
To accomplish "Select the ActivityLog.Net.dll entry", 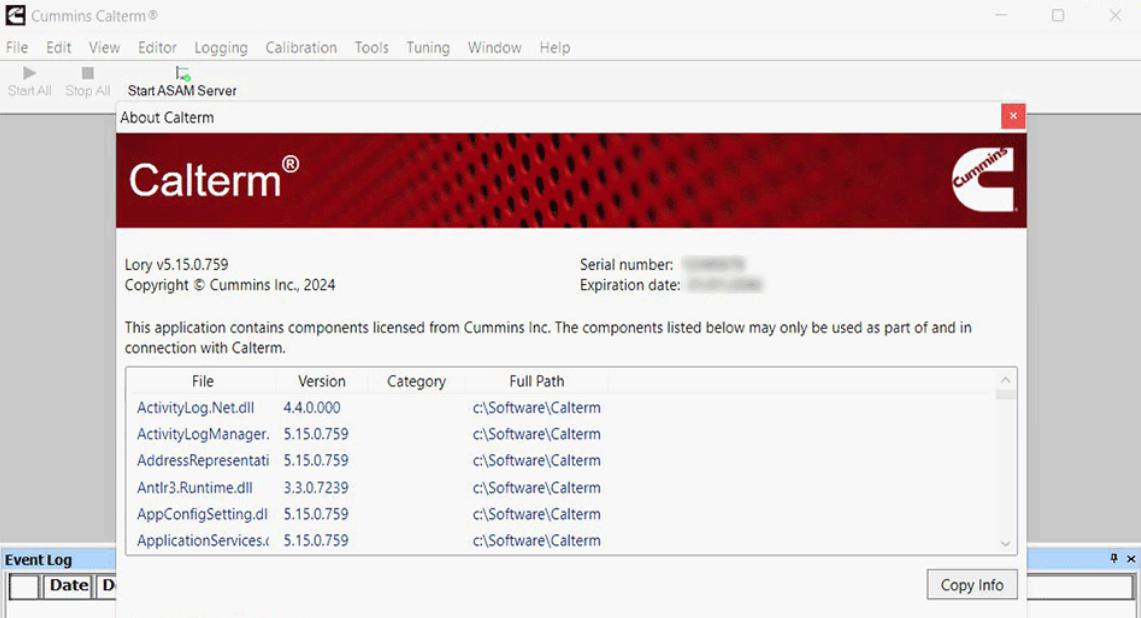I will tap(195, 407).
